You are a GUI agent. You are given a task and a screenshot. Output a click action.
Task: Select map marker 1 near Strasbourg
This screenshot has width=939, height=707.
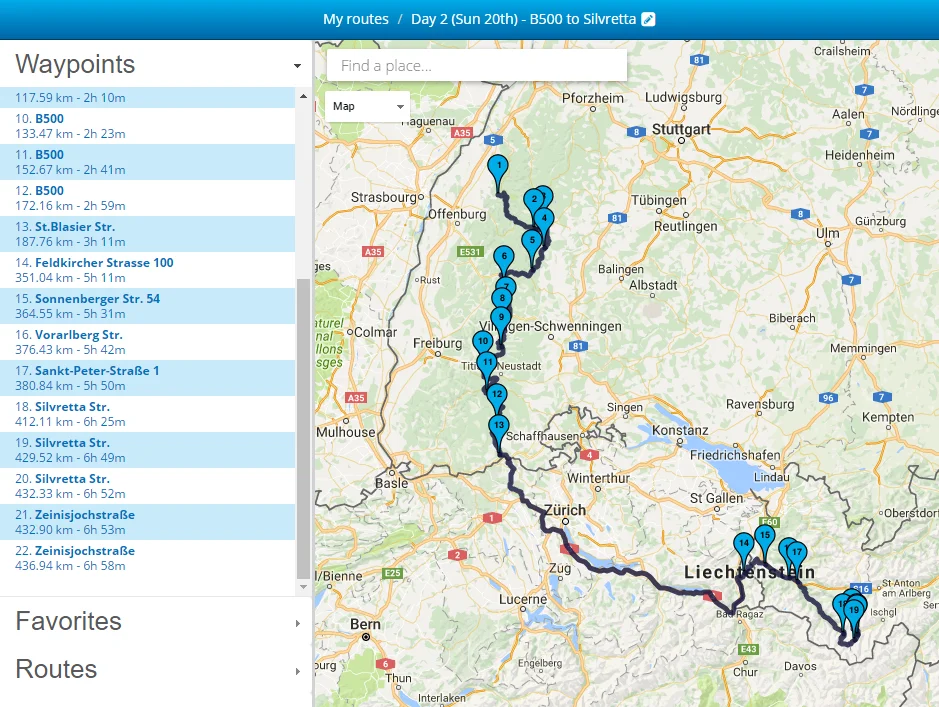[x=498, y=166]
